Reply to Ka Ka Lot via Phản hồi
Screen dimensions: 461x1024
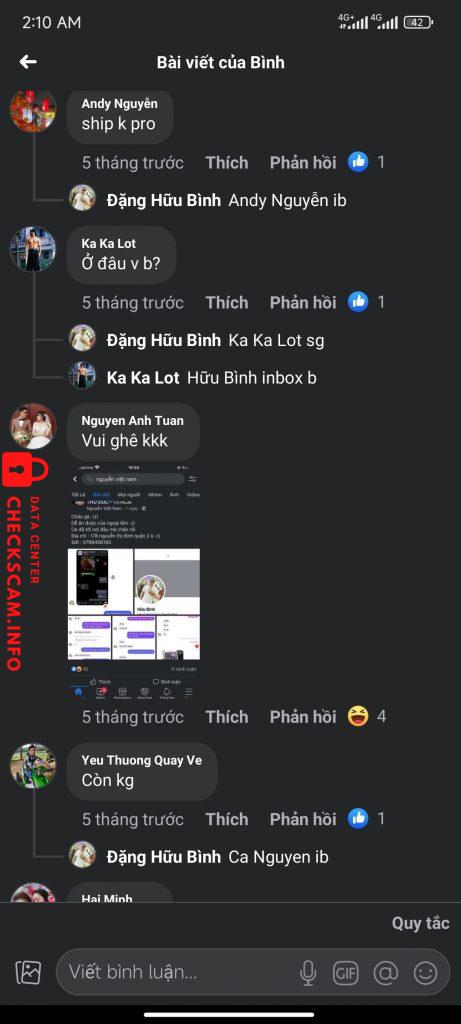tap(302, 302)
